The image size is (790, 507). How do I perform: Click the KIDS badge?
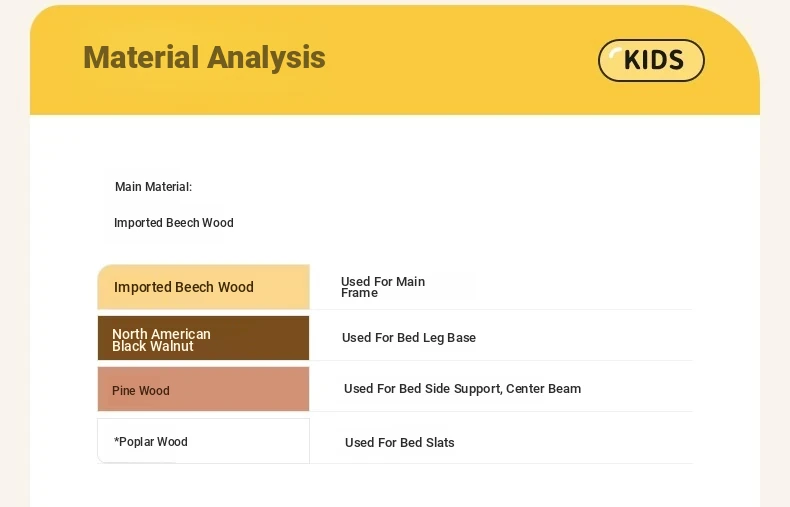[651, 60]
